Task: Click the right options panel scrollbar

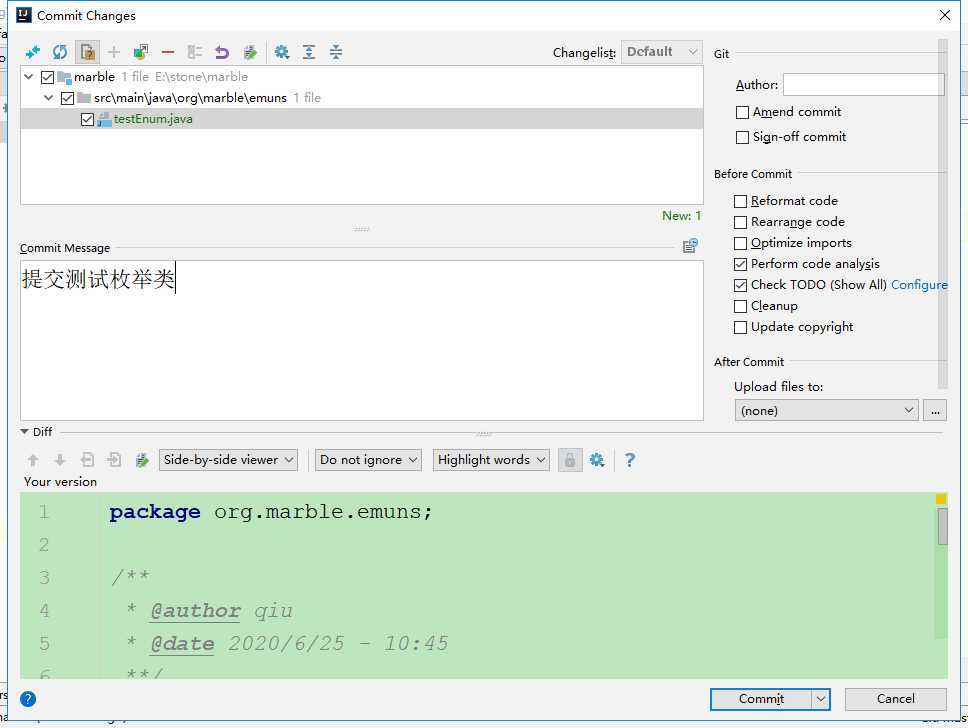Action: click(942, 214)
